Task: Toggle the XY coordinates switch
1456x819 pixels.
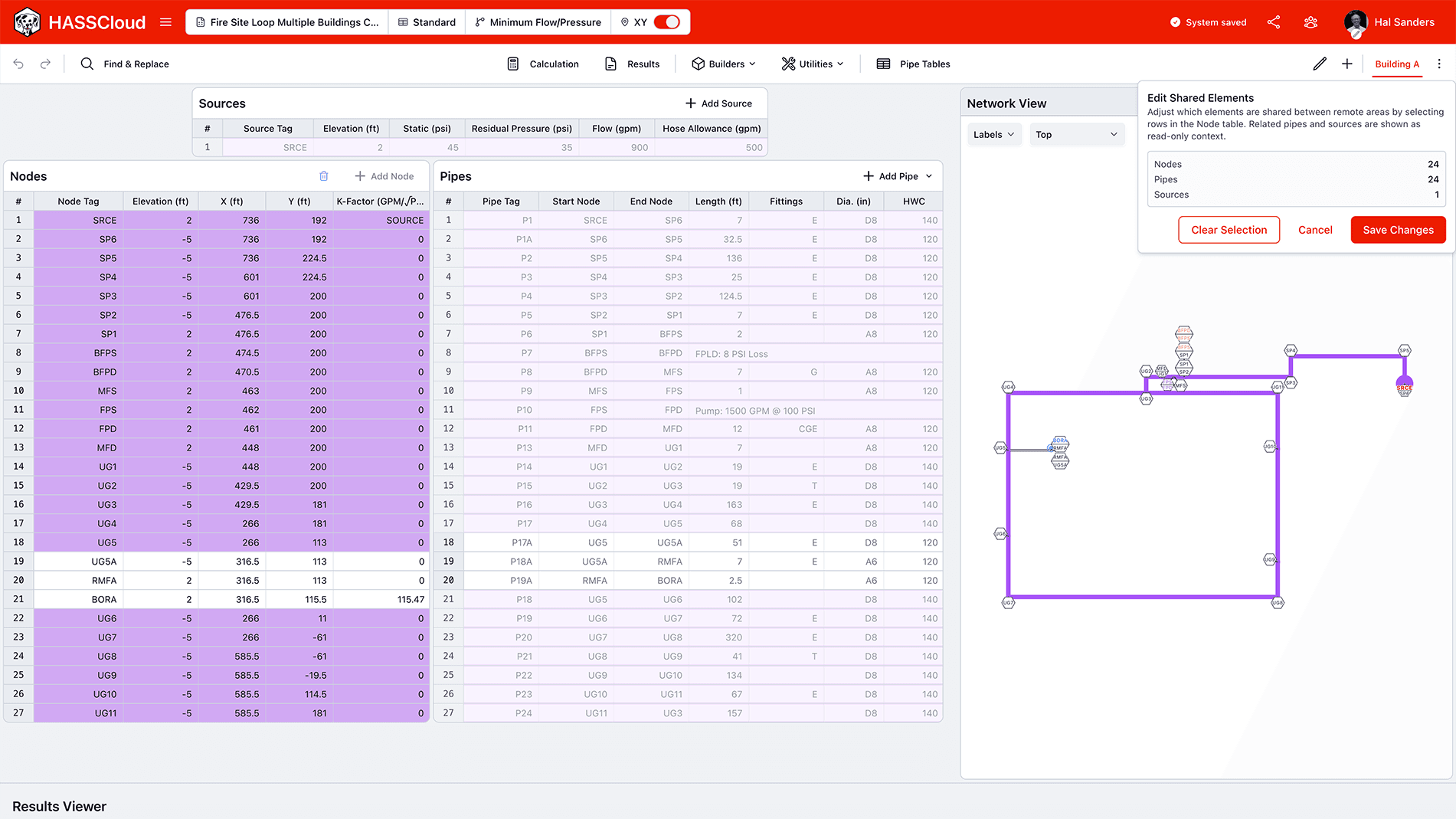Action: tap(667, 22)
